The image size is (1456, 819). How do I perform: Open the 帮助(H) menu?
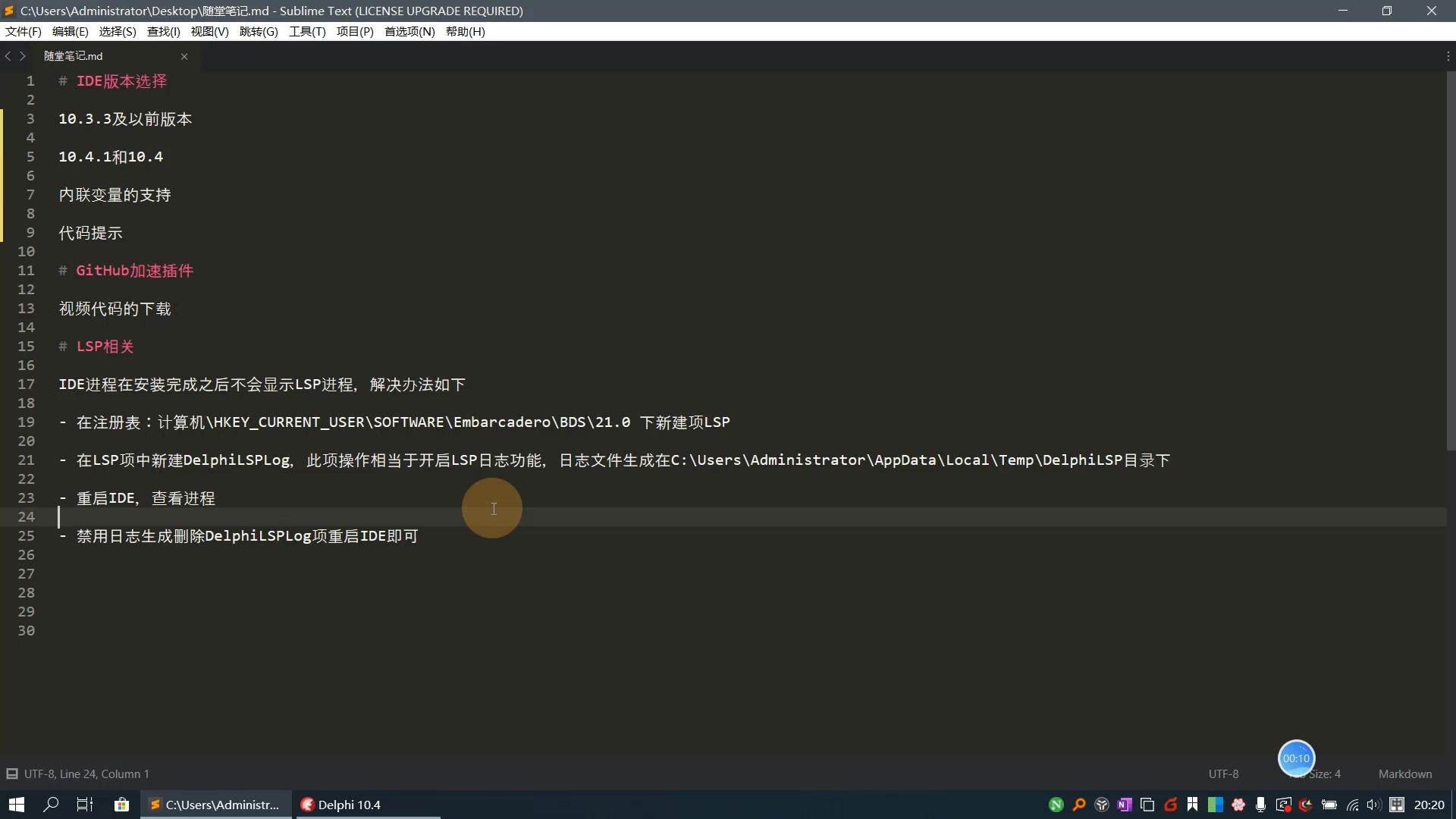tap(466, 31)
